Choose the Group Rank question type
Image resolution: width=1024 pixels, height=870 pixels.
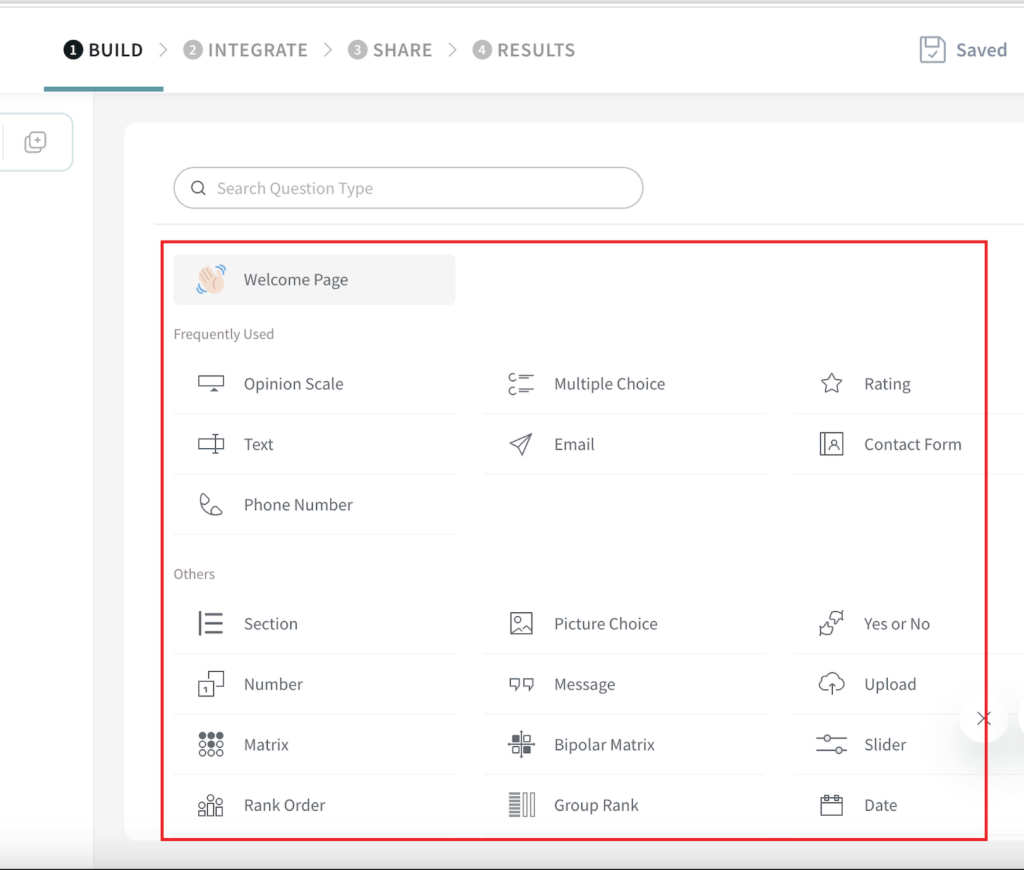pos(594,805)
